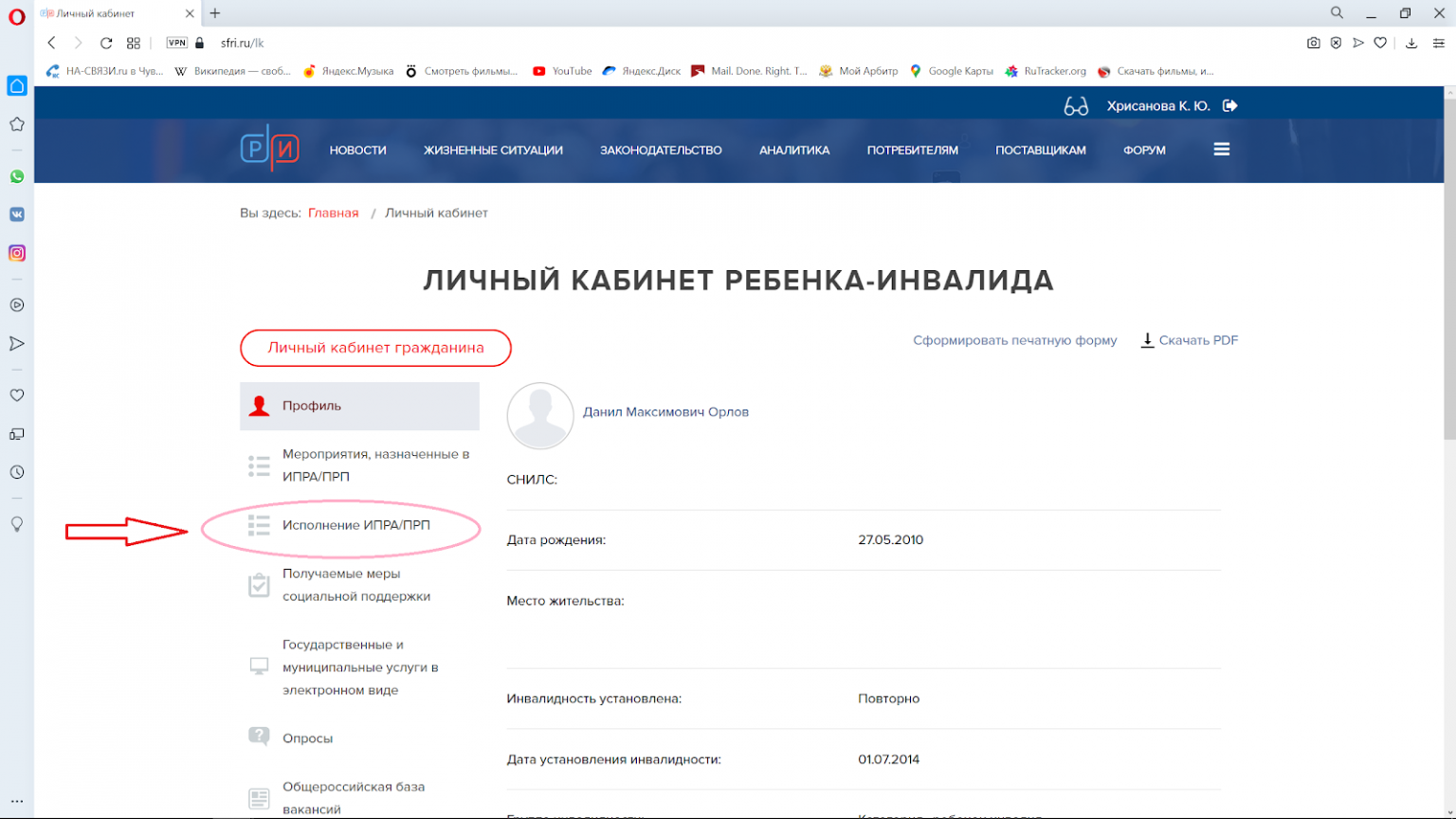Open the hamburger menu in the navigation bar

click(x=1221, y=150)
